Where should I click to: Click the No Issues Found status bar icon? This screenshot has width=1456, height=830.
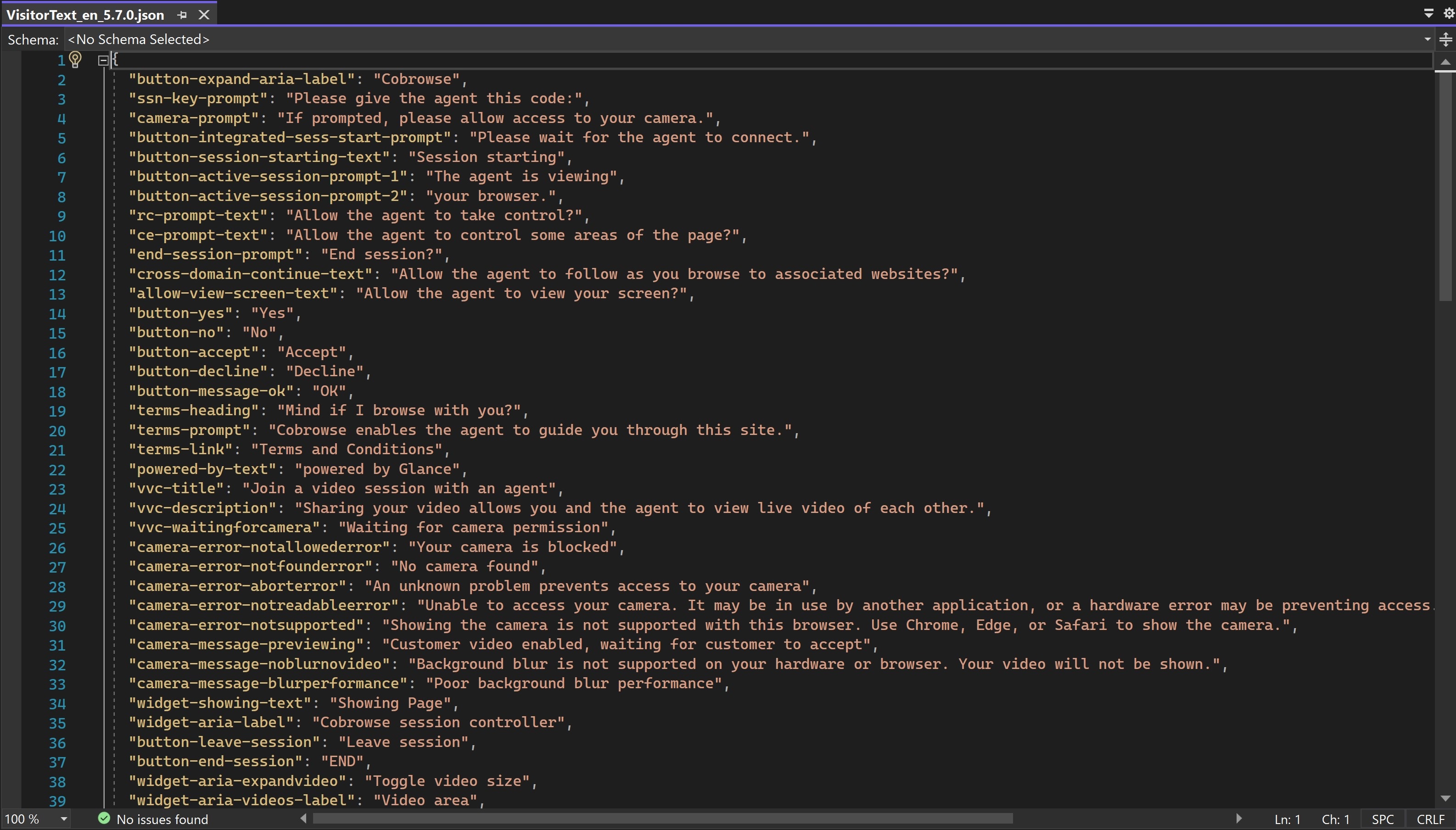(x=103, y=819)
